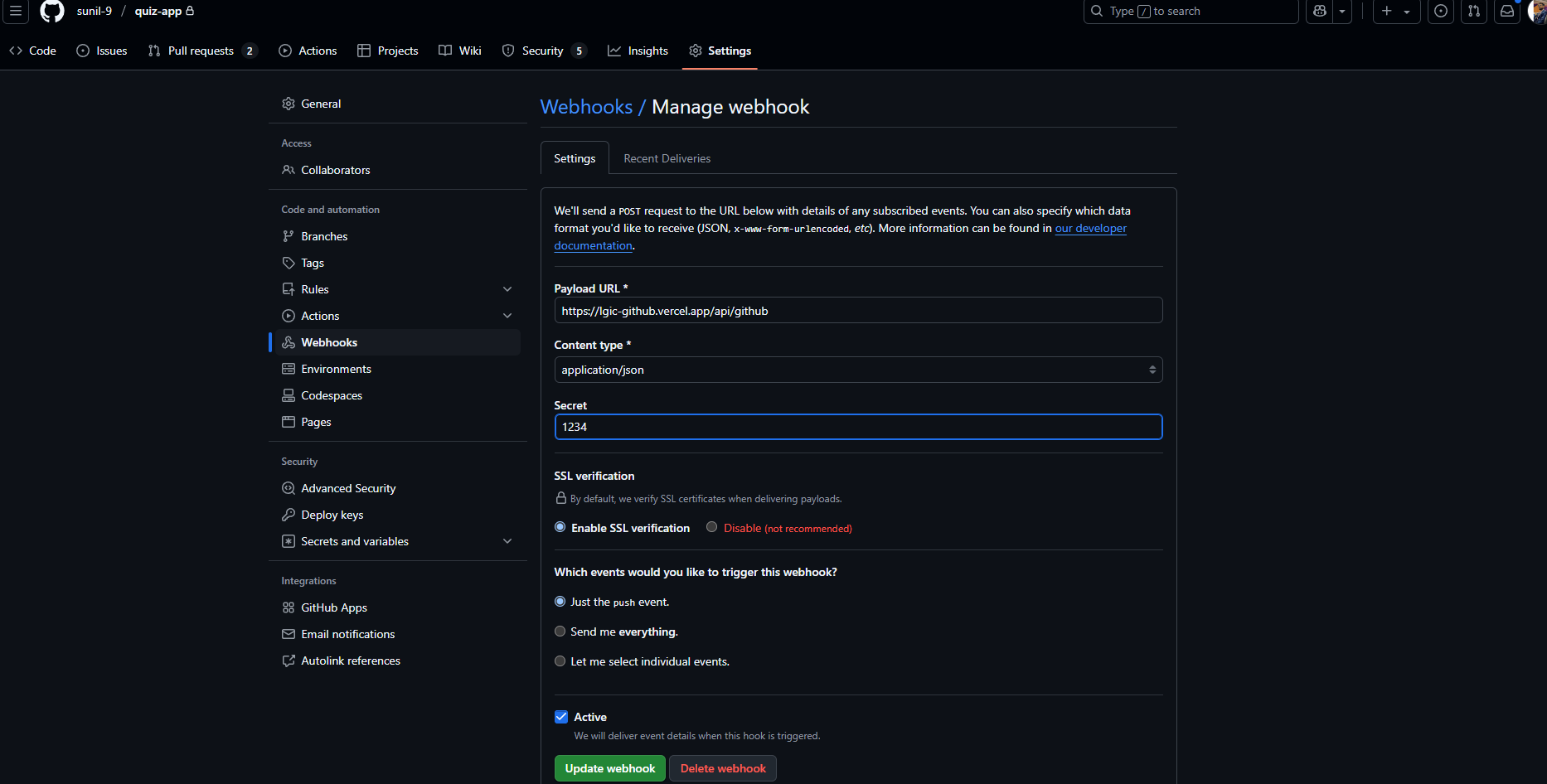
Task: Open the Projects tab
Action: [388, 51]
